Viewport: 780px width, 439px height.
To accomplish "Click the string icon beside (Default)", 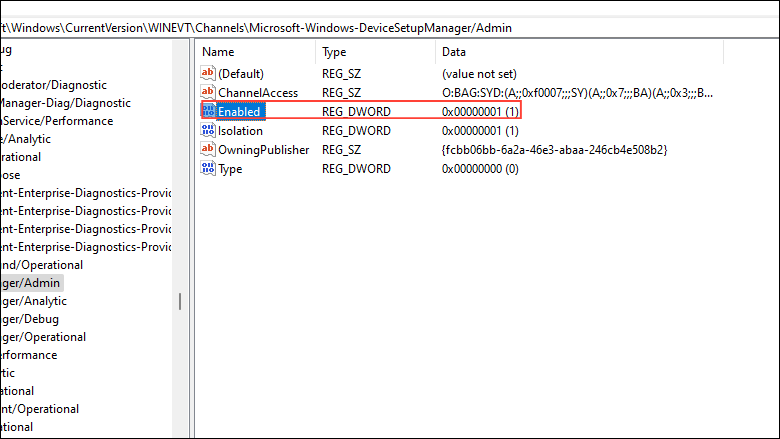I will pyautogui.click(x=208, y=73).
